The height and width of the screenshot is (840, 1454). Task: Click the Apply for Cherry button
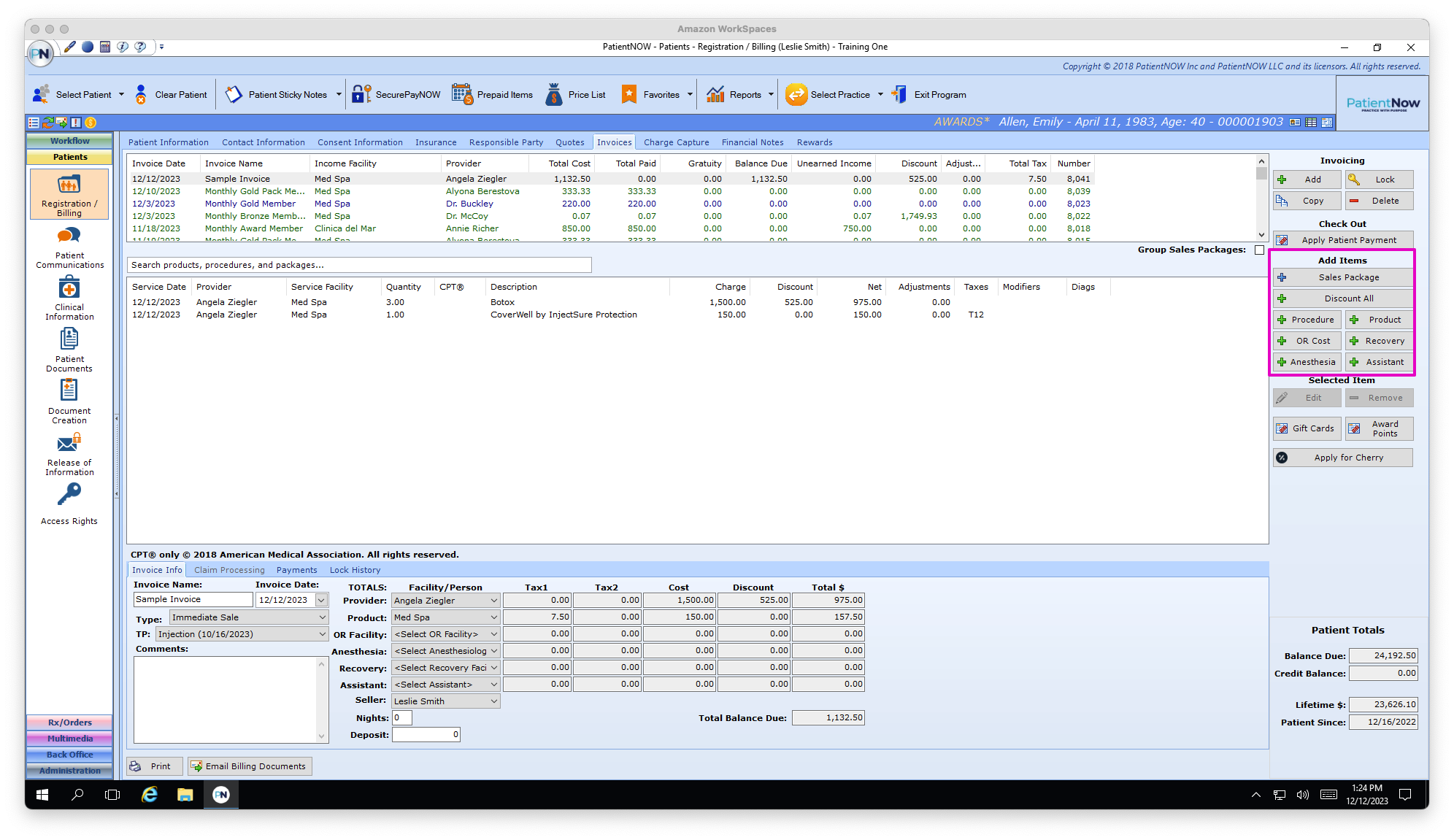tap(1342, 457)
